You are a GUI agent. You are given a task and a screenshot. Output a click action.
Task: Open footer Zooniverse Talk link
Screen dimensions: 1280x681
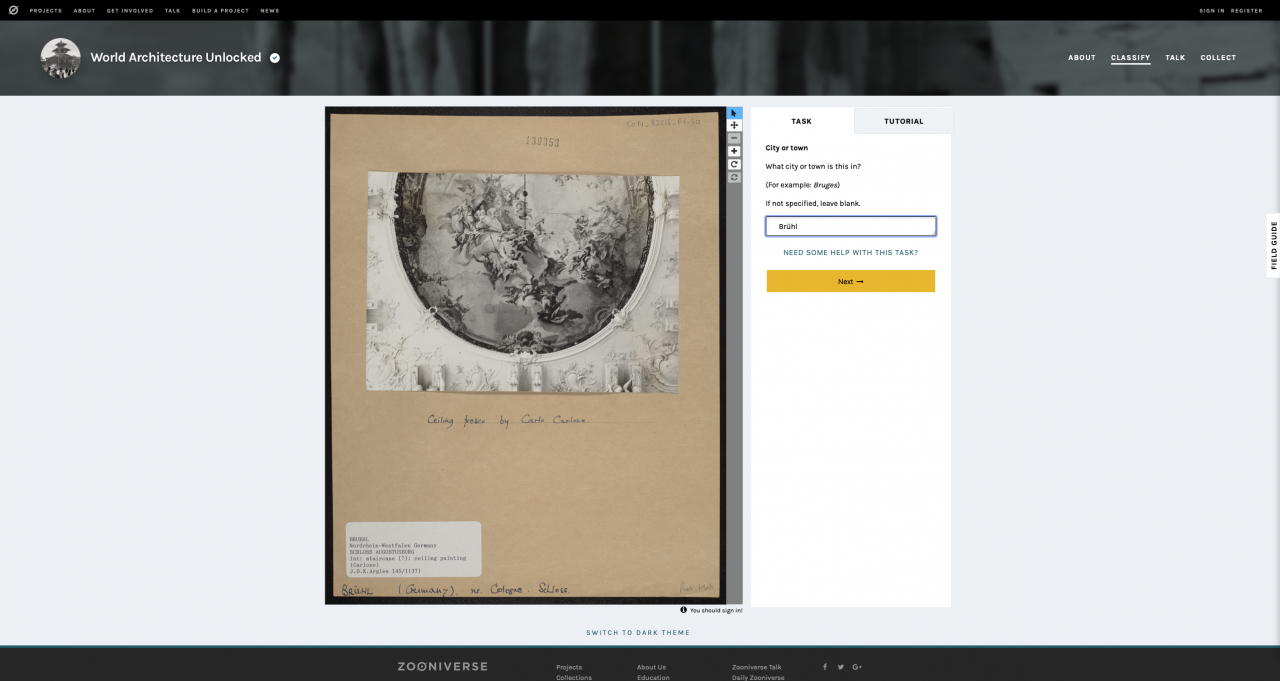pos(757,667)
